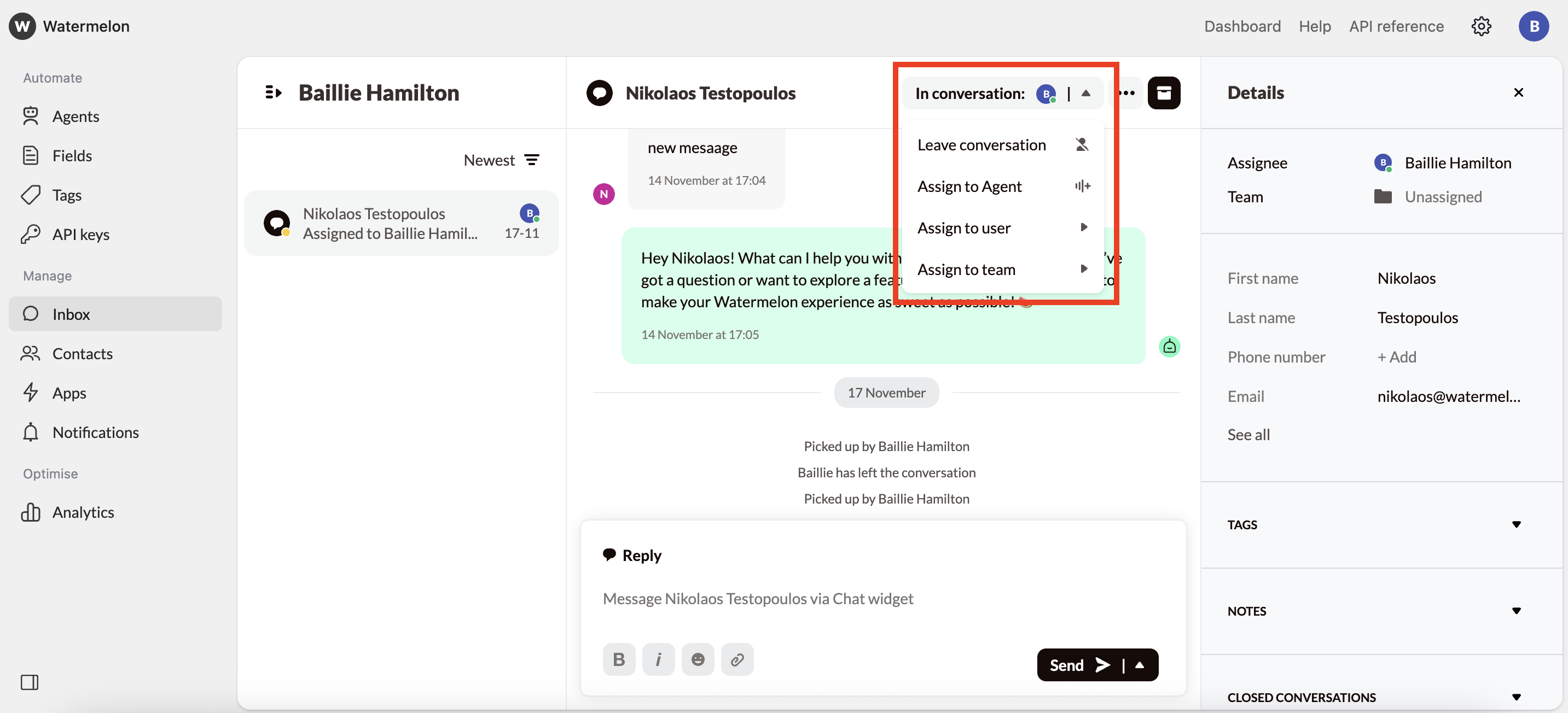This screenshot has width=1568, height=713.
Task: Toggle the sidebar collapse icon at bottom-left
Action: tap(29, 682)
